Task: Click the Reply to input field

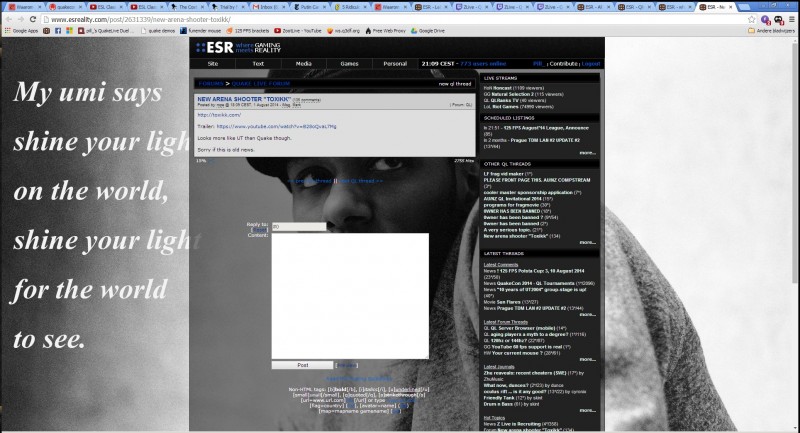Action: coord(298,227)
